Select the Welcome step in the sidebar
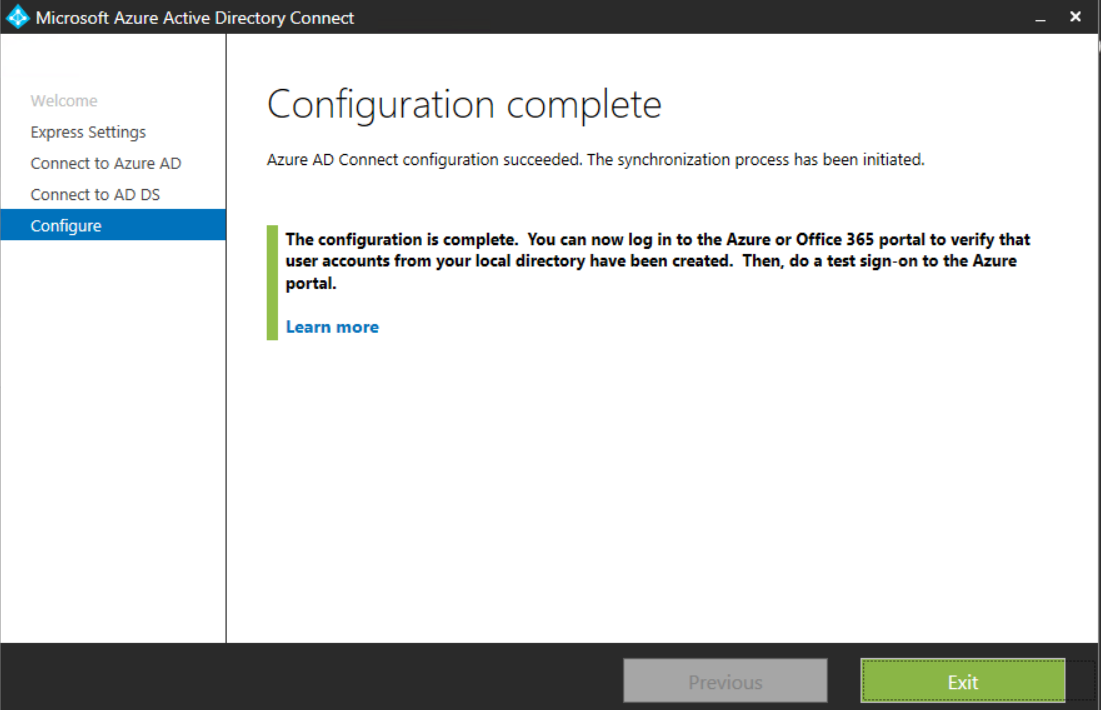 click(63, 100)
